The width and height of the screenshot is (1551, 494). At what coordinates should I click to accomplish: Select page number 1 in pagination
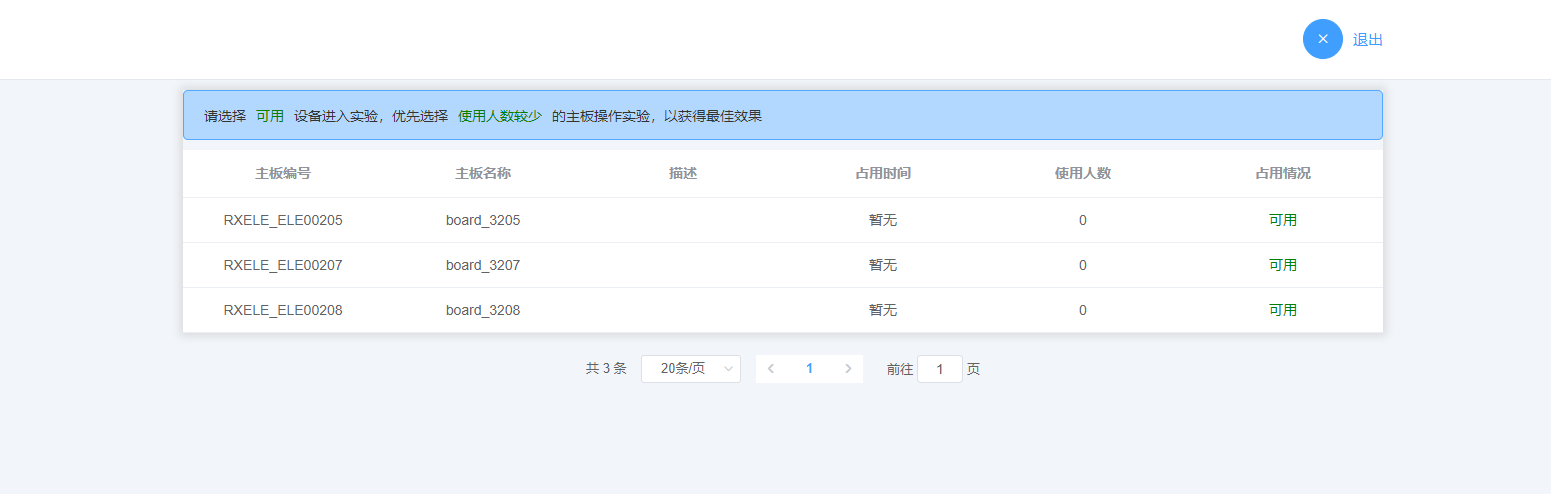(809, 369)
